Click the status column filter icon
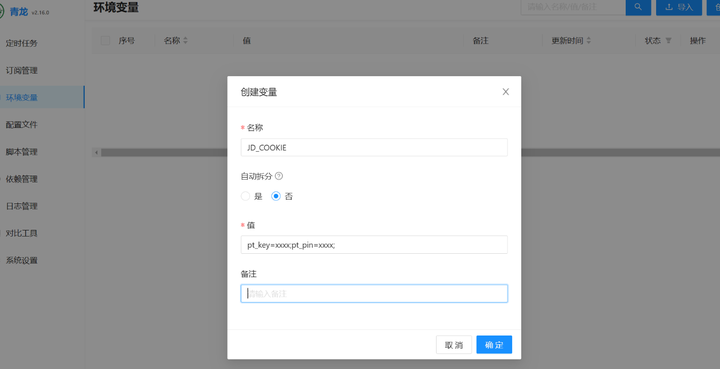This screenshot has height=369, width=720. (669, 40)
